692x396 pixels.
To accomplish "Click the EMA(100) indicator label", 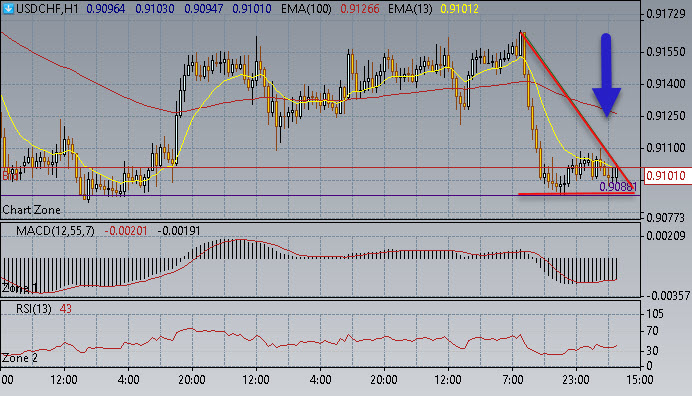I will point(306,8).
